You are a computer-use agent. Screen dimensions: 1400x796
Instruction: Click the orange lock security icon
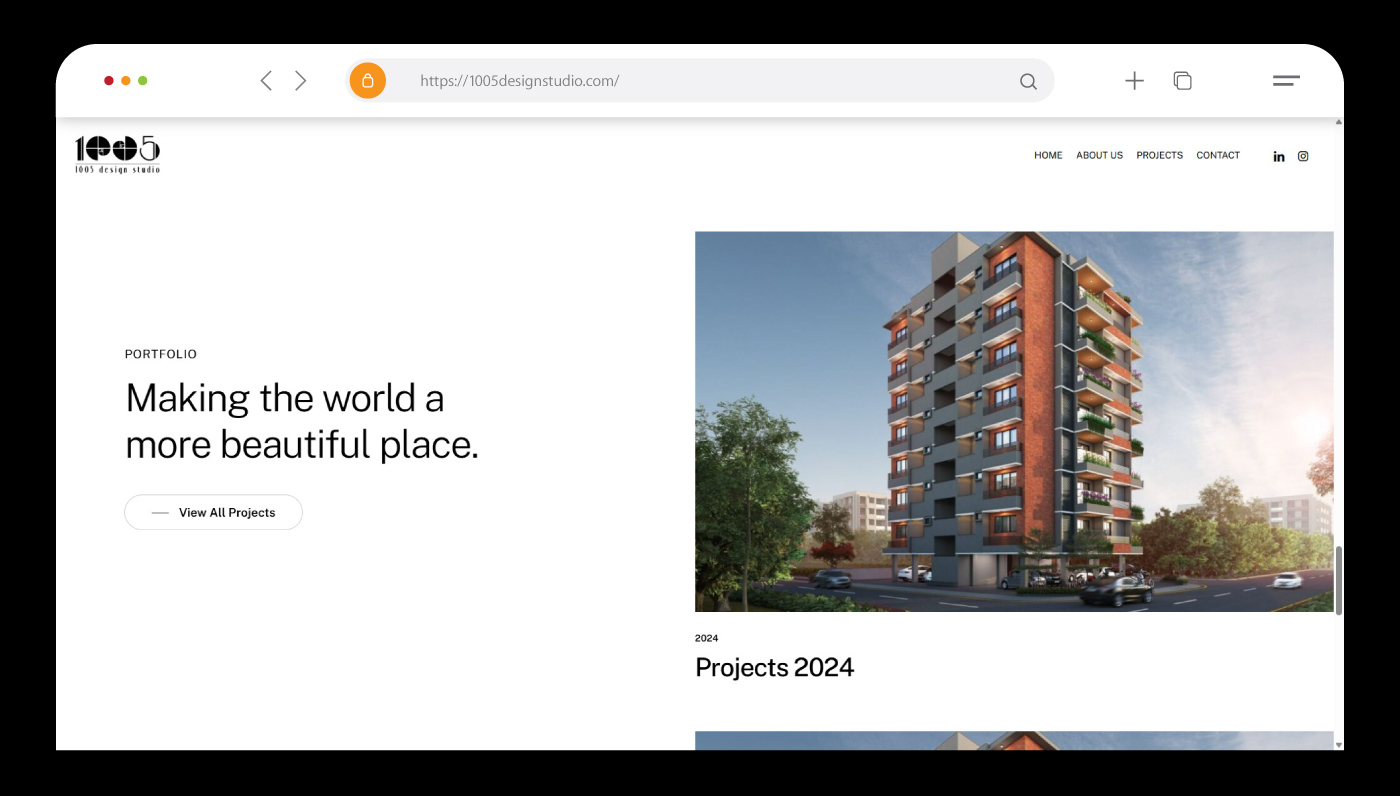367,81
